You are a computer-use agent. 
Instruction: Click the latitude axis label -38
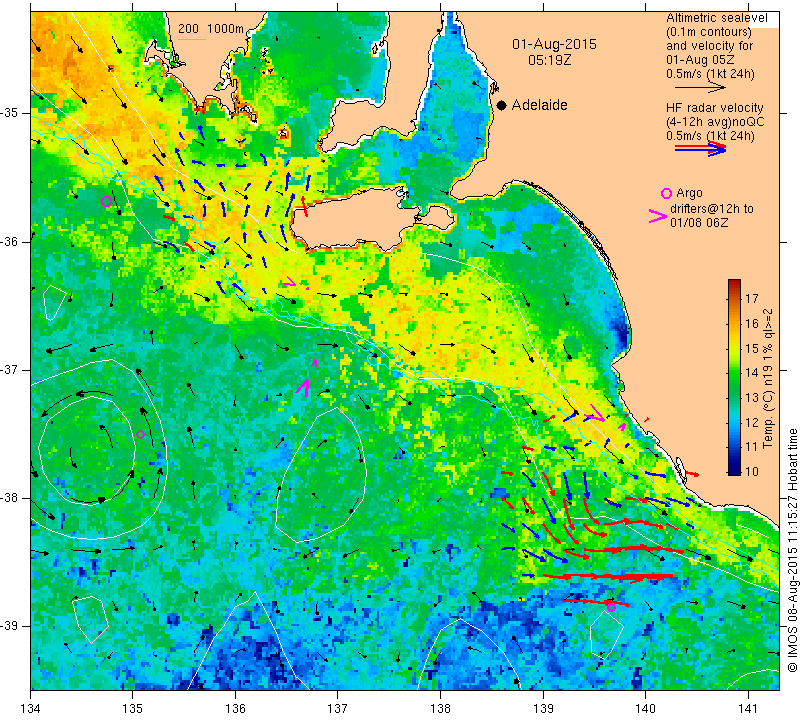pyautogui.click(x=10, y=498)
